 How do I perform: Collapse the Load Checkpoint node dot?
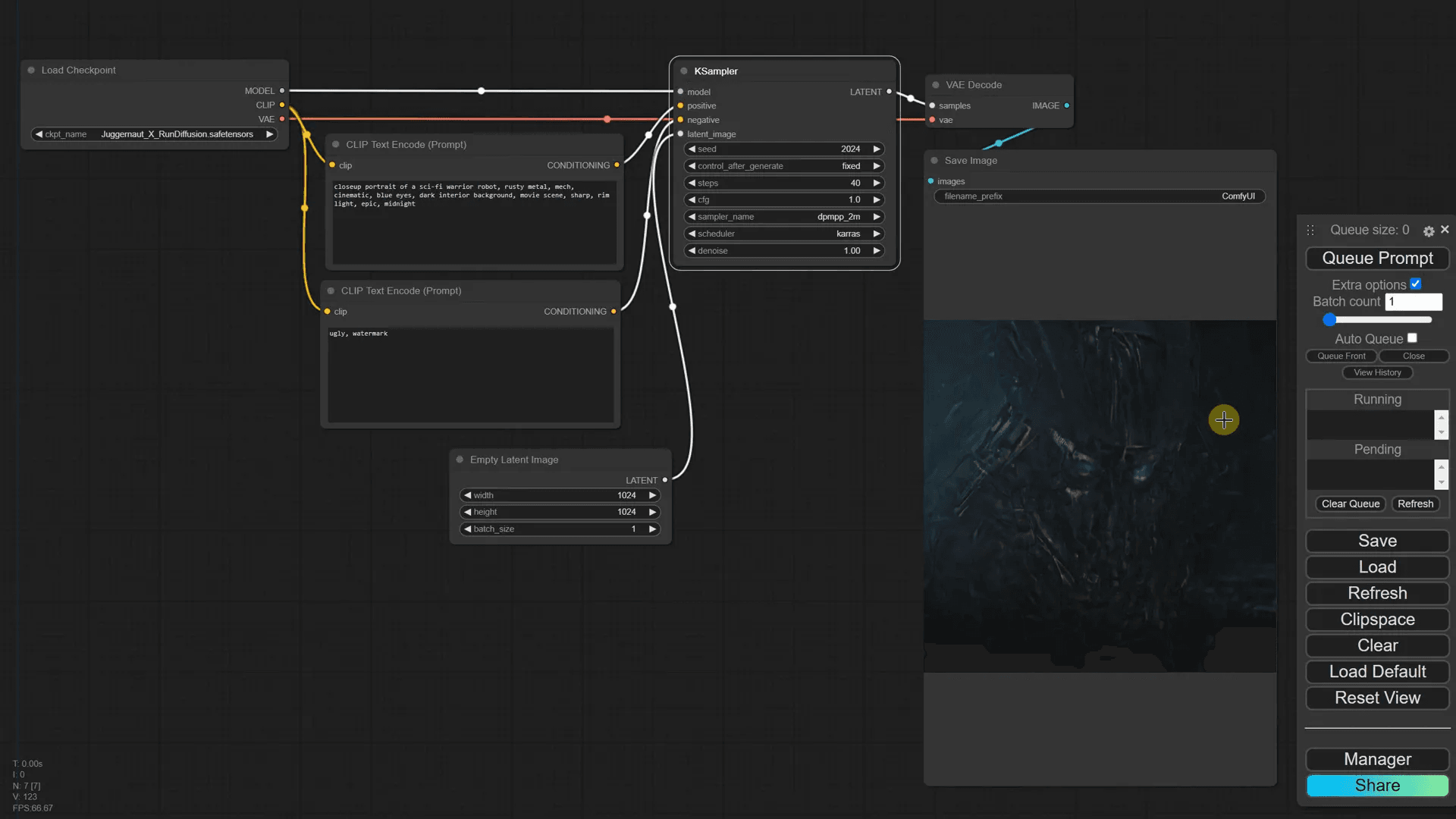31,70
